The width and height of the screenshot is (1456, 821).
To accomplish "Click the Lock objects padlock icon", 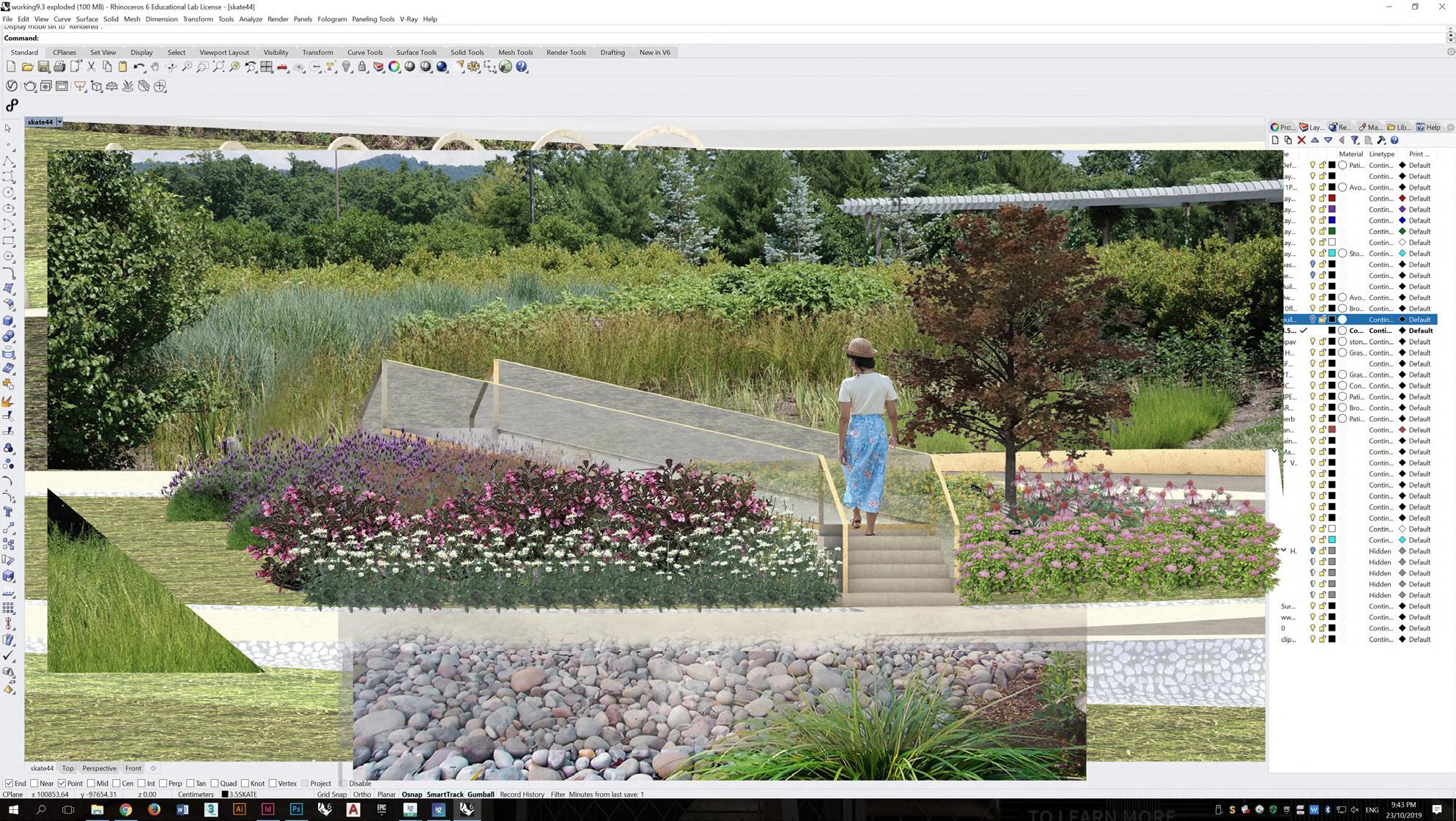I will tap(362, 67).
